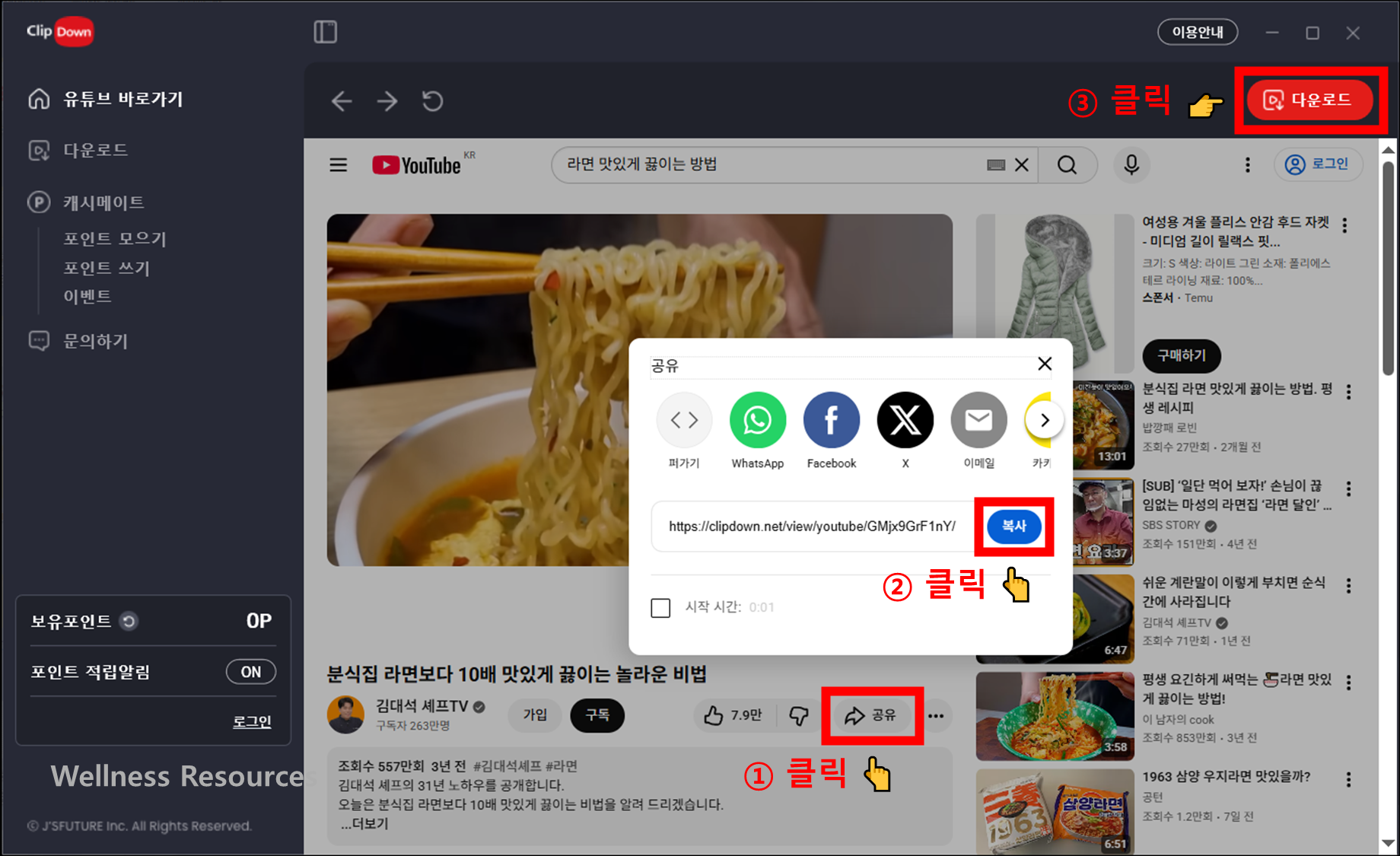
Task: Open options for 1963 삼양 우지라면 video
Action: [x=1348, y=780]
